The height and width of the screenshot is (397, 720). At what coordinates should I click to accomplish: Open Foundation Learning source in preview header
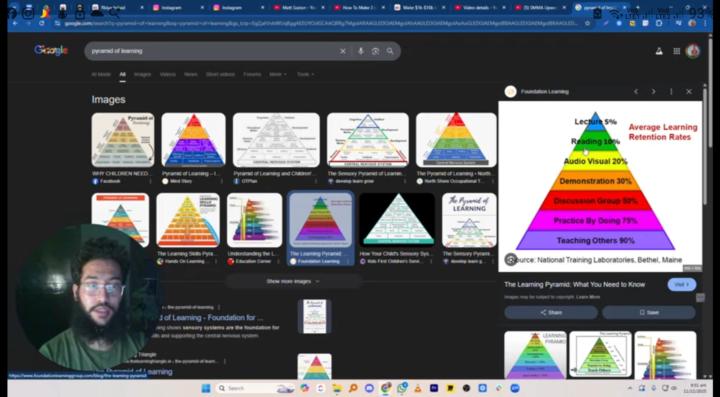[x=545, y=92]
